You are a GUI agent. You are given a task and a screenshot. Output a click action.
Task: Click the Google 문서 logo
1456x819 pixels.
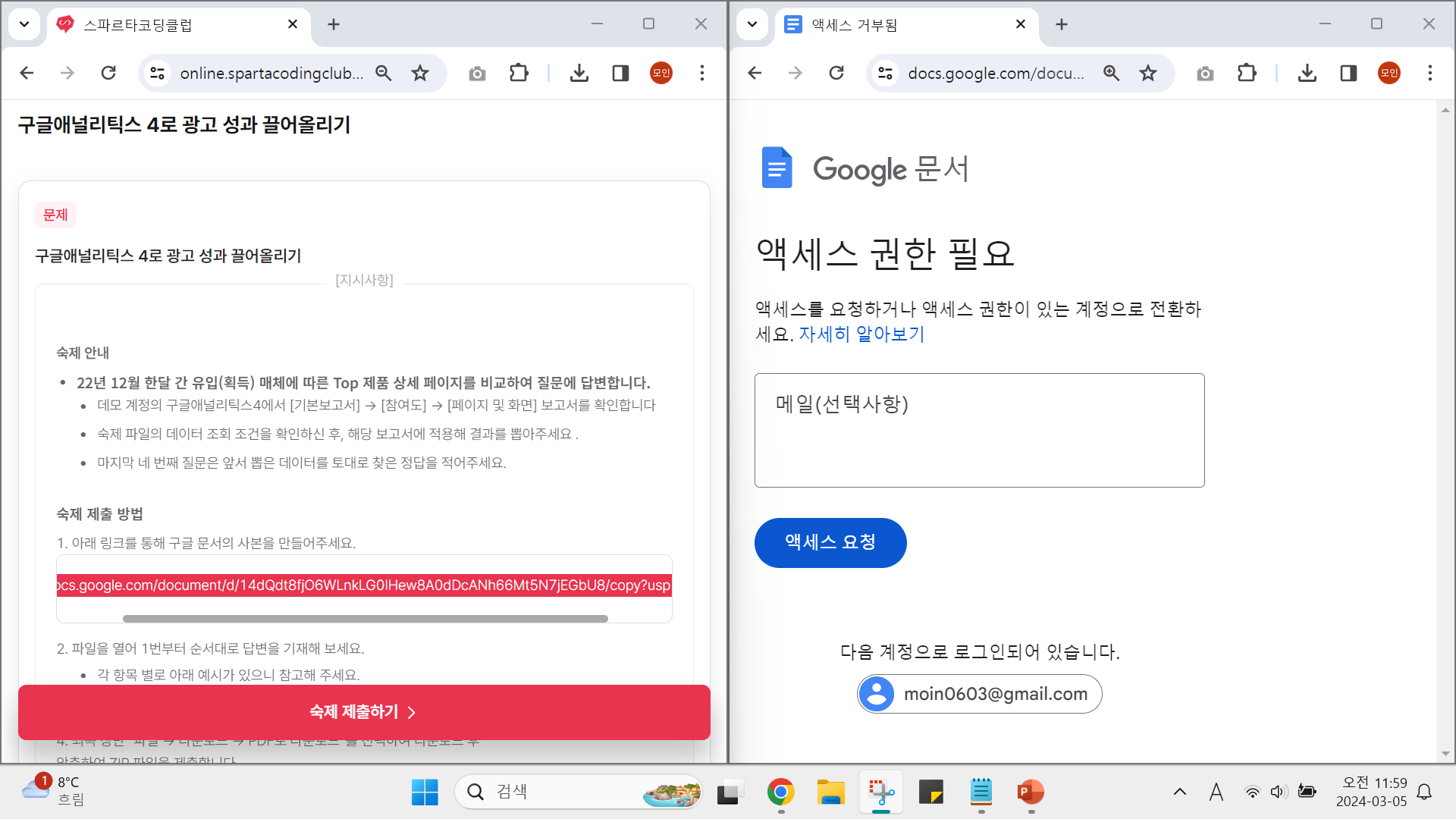pyautogui.click(x=865, y=168)
